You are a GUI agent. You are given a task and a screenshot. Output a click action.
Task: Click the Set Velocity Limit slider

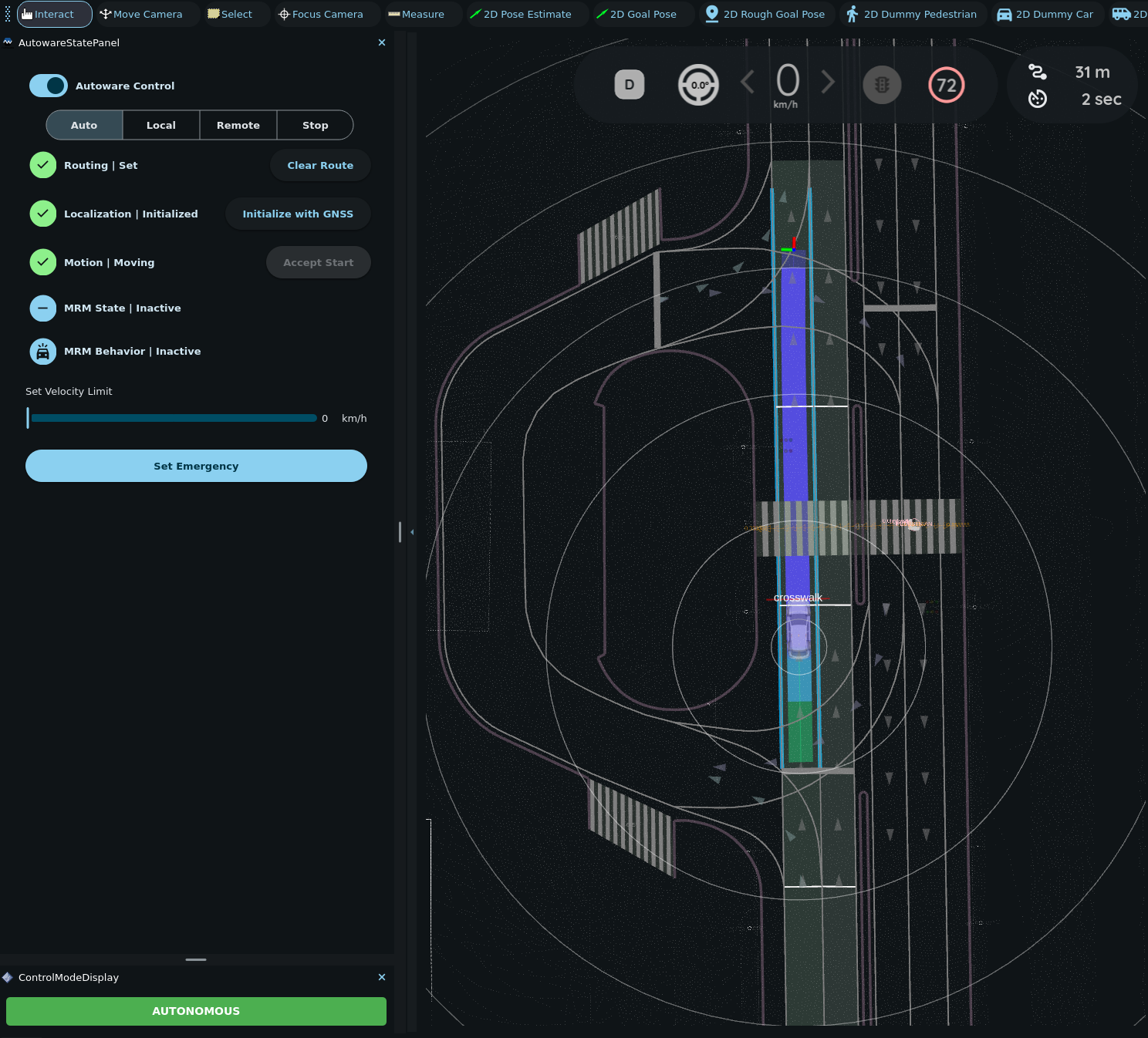tap(173, 418)
